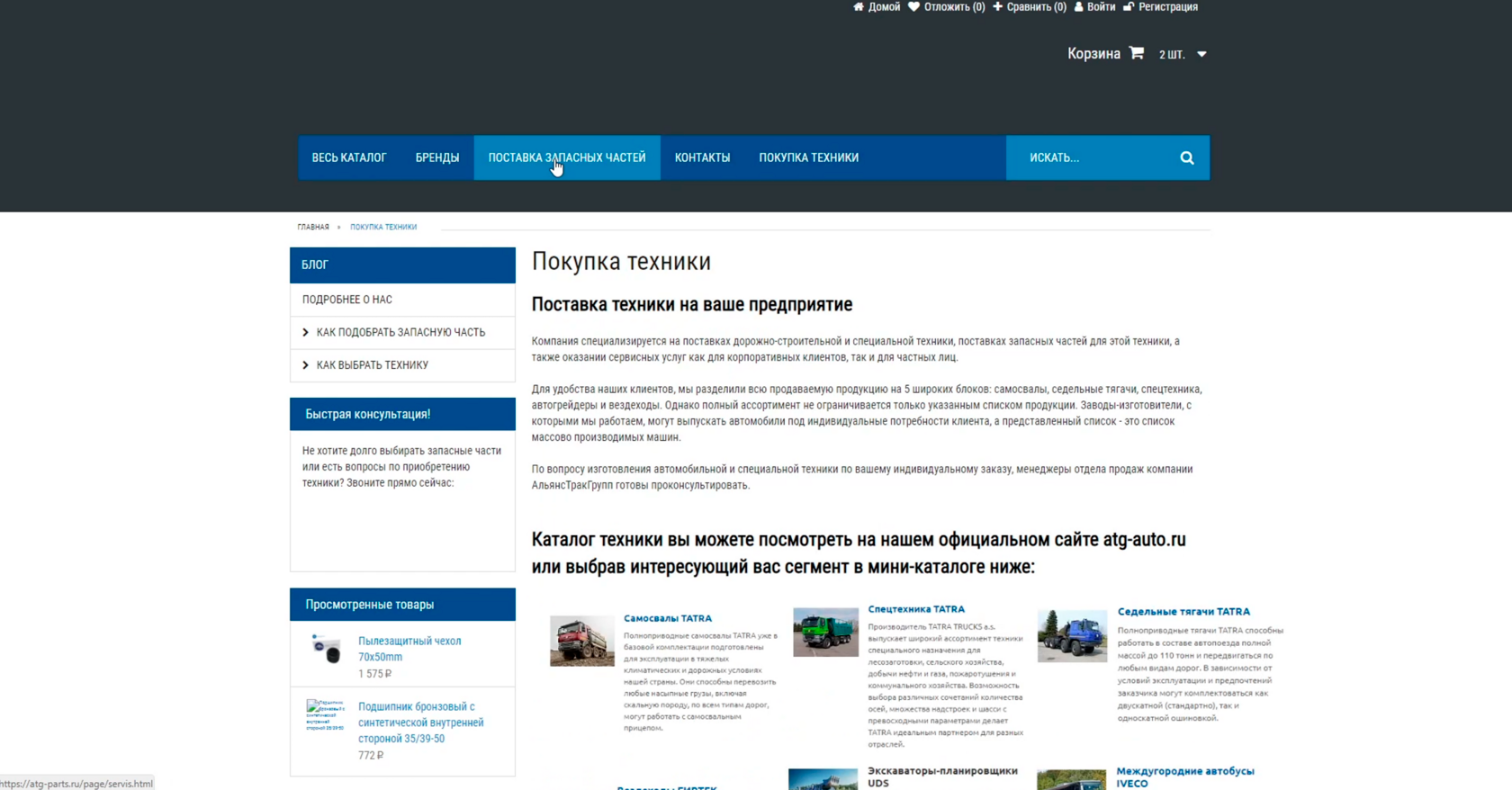The image size is (1512, 790).
Task: Open the Спецтехника TATRA link
Action: coord(916,609)
